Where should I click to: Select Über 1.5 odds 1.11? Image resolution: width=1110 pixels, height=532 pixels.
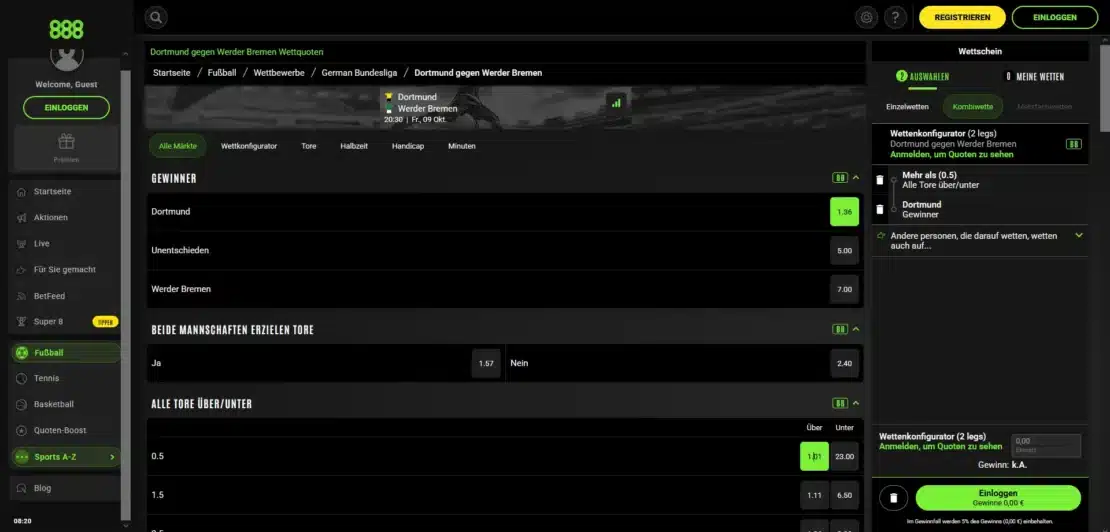click(814, 495)
